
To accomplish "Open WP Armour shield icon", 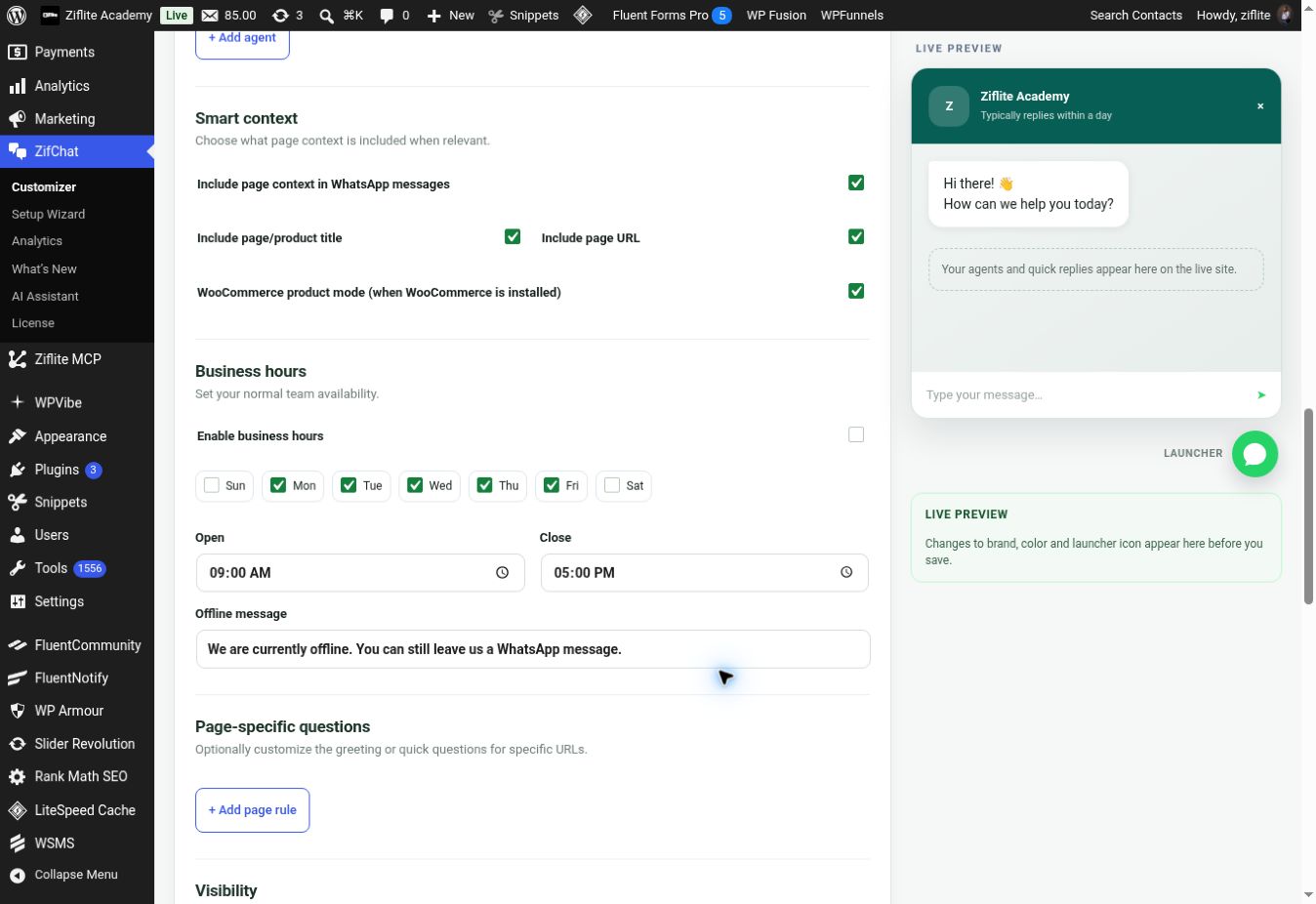I will coord(18,711).
